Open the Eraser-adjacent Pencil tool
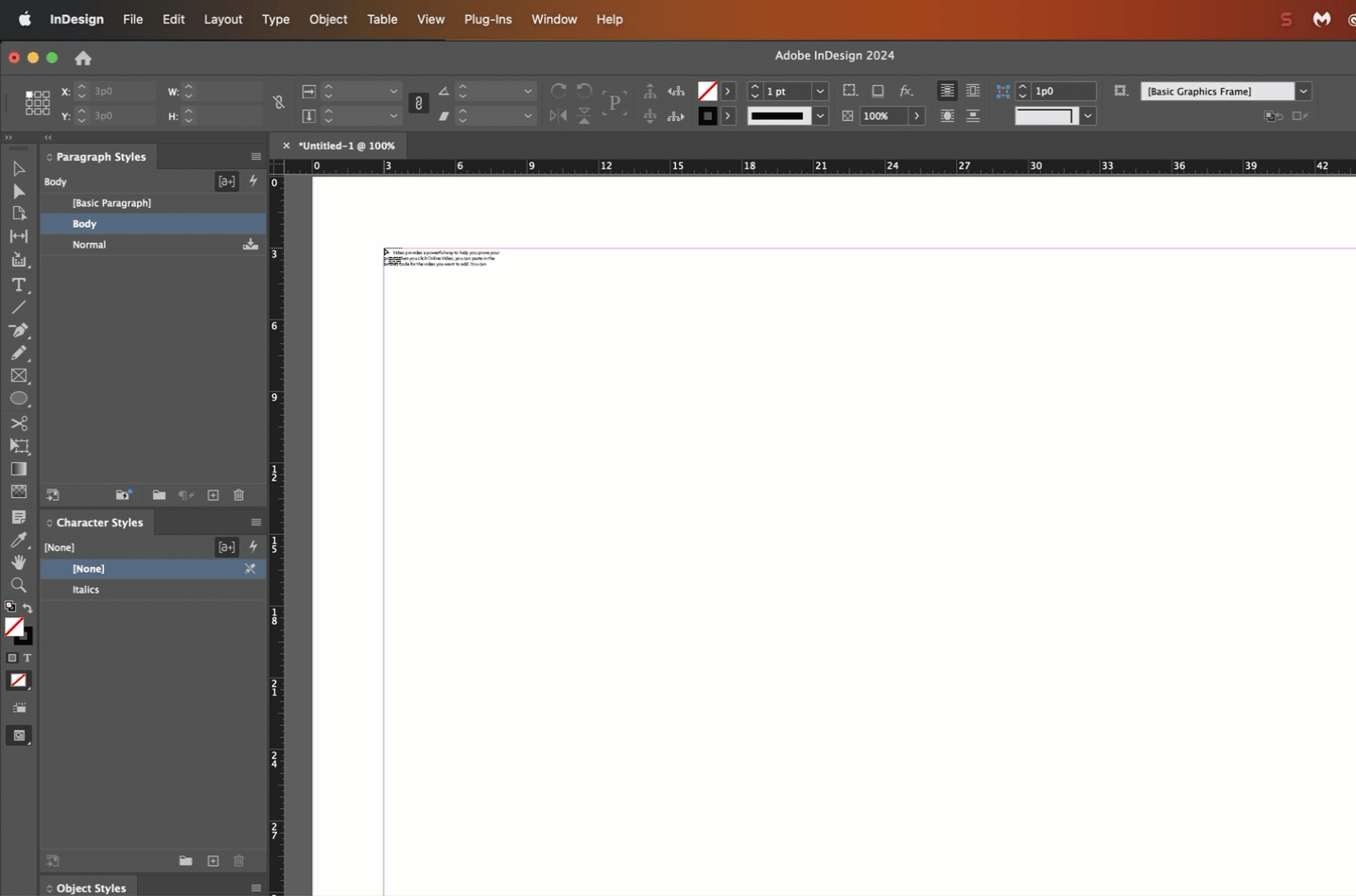The width and height of the screenshot is (1356, 896). pyautogui.click(x=19, y=353)
